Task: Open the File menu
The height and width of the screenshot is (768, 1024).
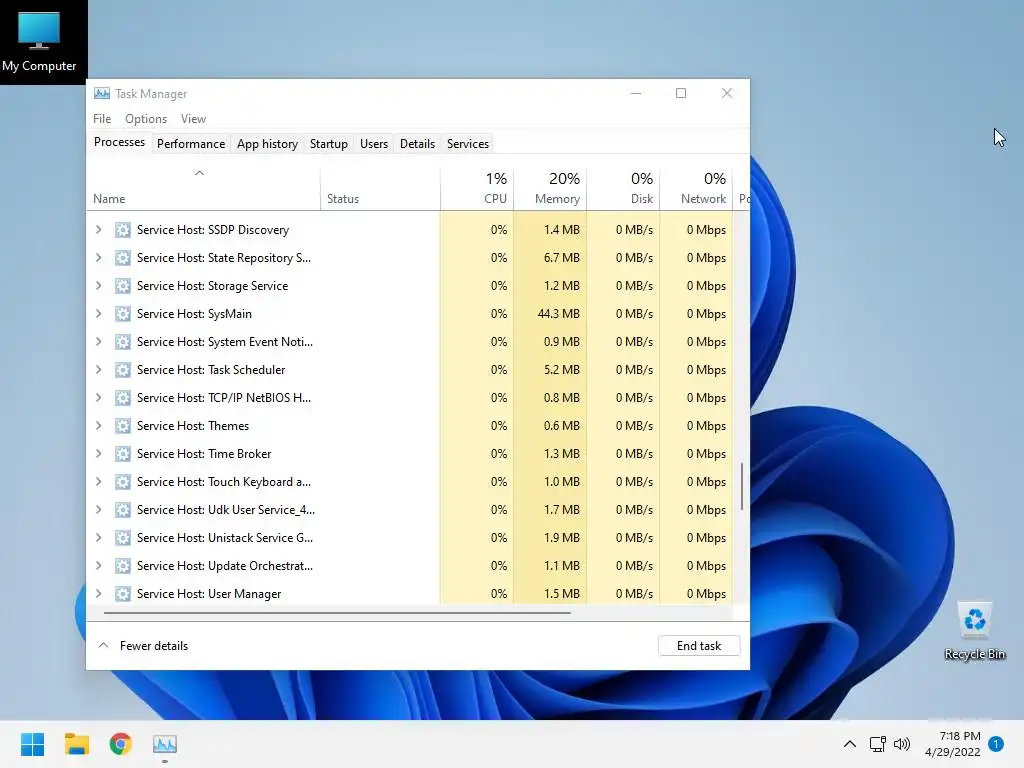Action: [102, 119]
